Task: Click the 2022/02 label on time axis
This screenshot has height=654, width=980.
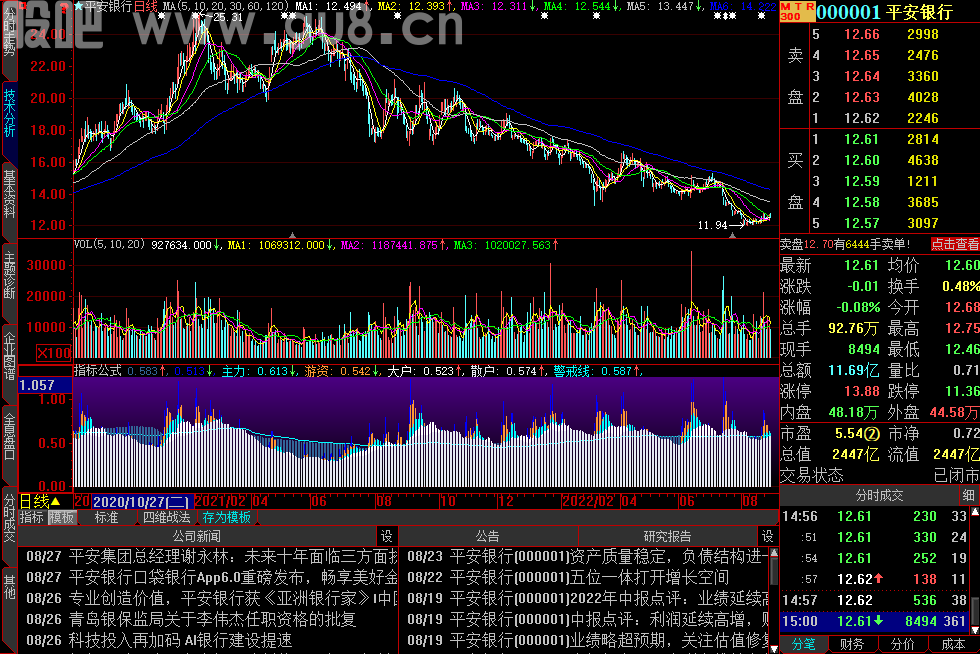Action: pyautogui.click(x=589, y=501)
